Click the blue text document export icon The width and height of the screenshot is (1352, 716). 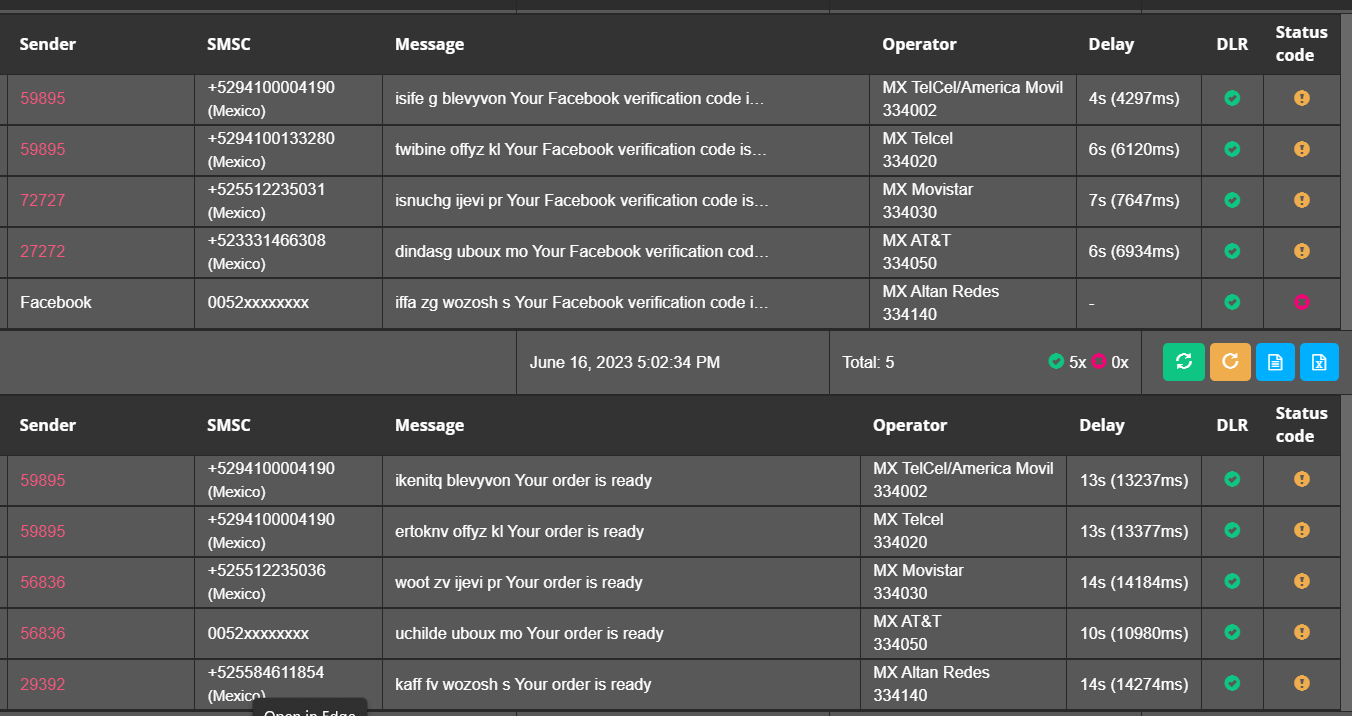click(1275, 362)
